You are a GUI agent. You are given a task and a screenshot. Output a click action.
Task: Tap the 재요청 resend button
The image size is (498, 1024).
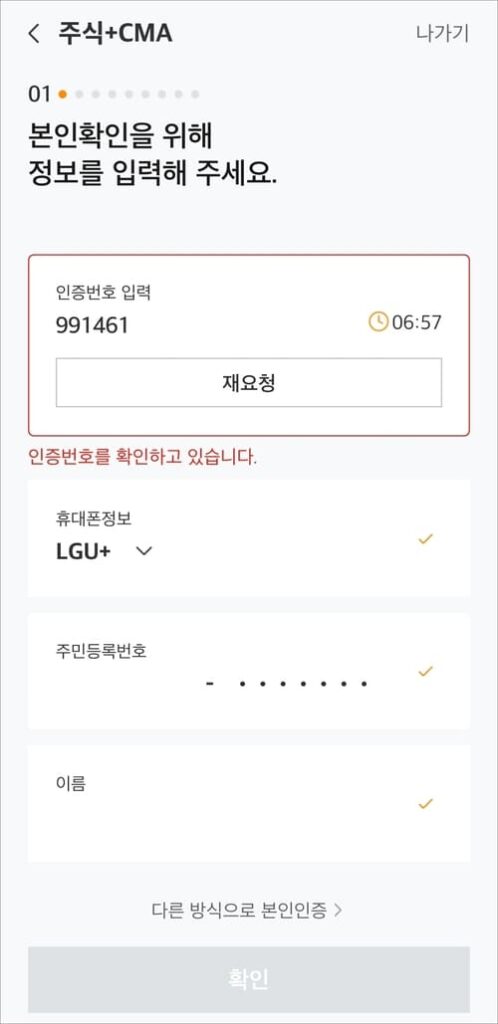click(x=249, y=383)
